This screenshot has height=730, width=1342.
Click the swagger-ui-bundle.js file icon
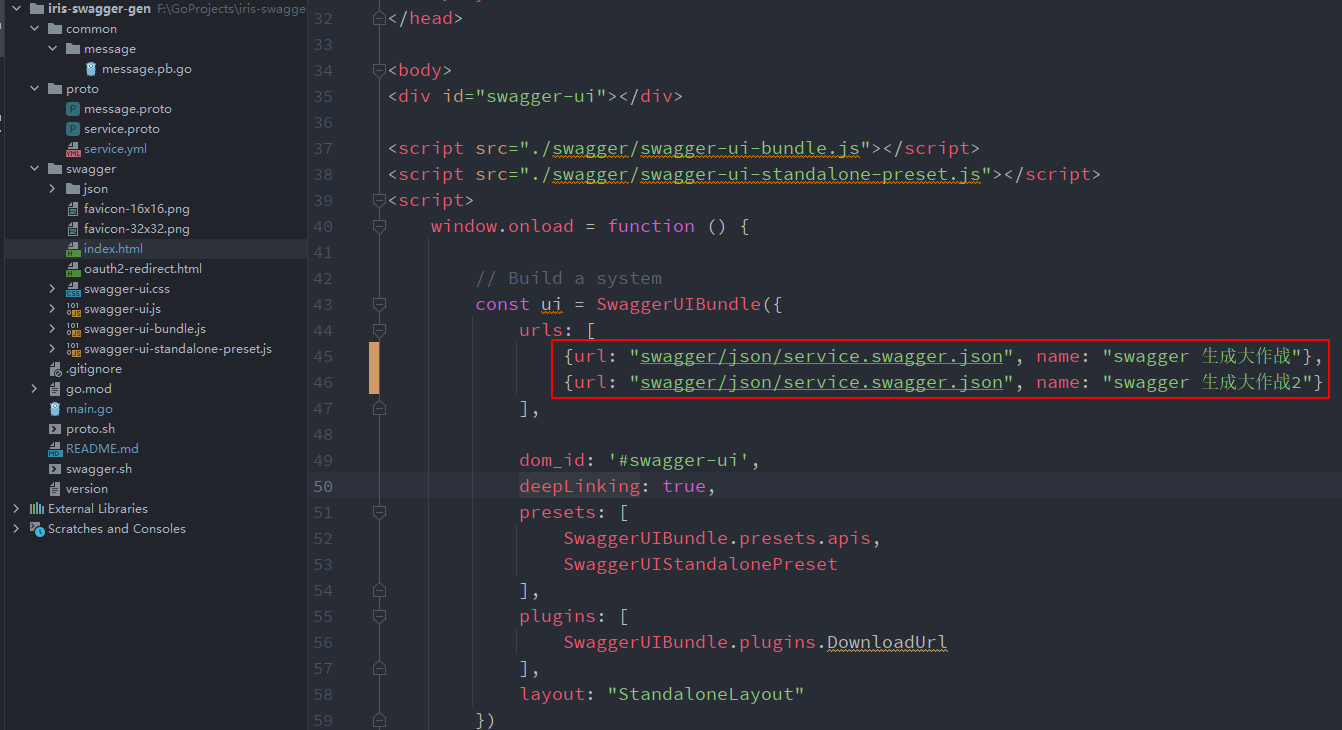pos(73,329)
